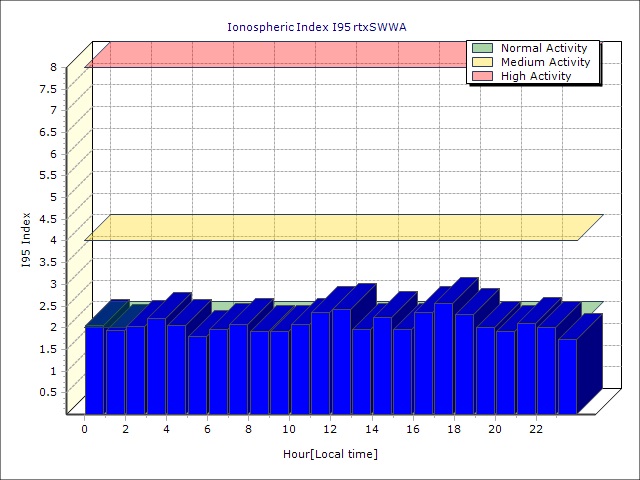Click the x-axis tick label "12"
This screenshot has width=640, height=480.
tap(330, 429)
